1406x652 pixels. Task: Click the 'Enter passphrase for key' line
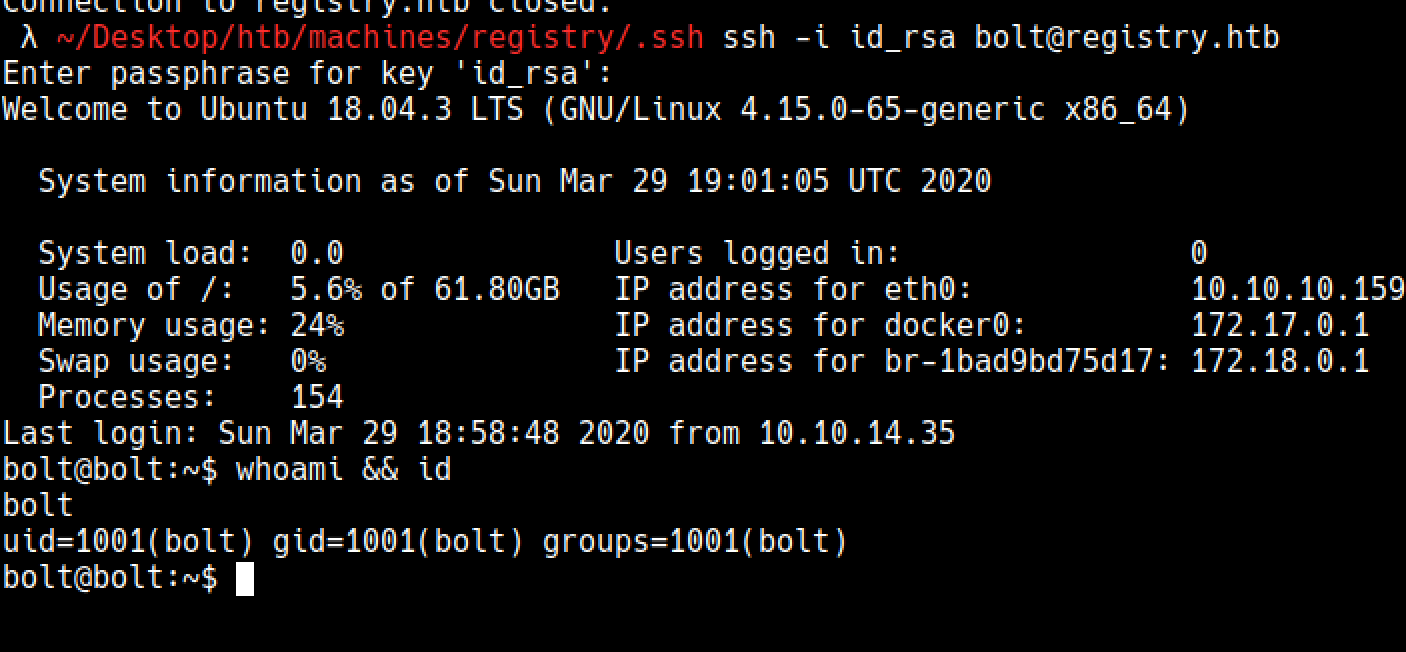coord(307,74)
